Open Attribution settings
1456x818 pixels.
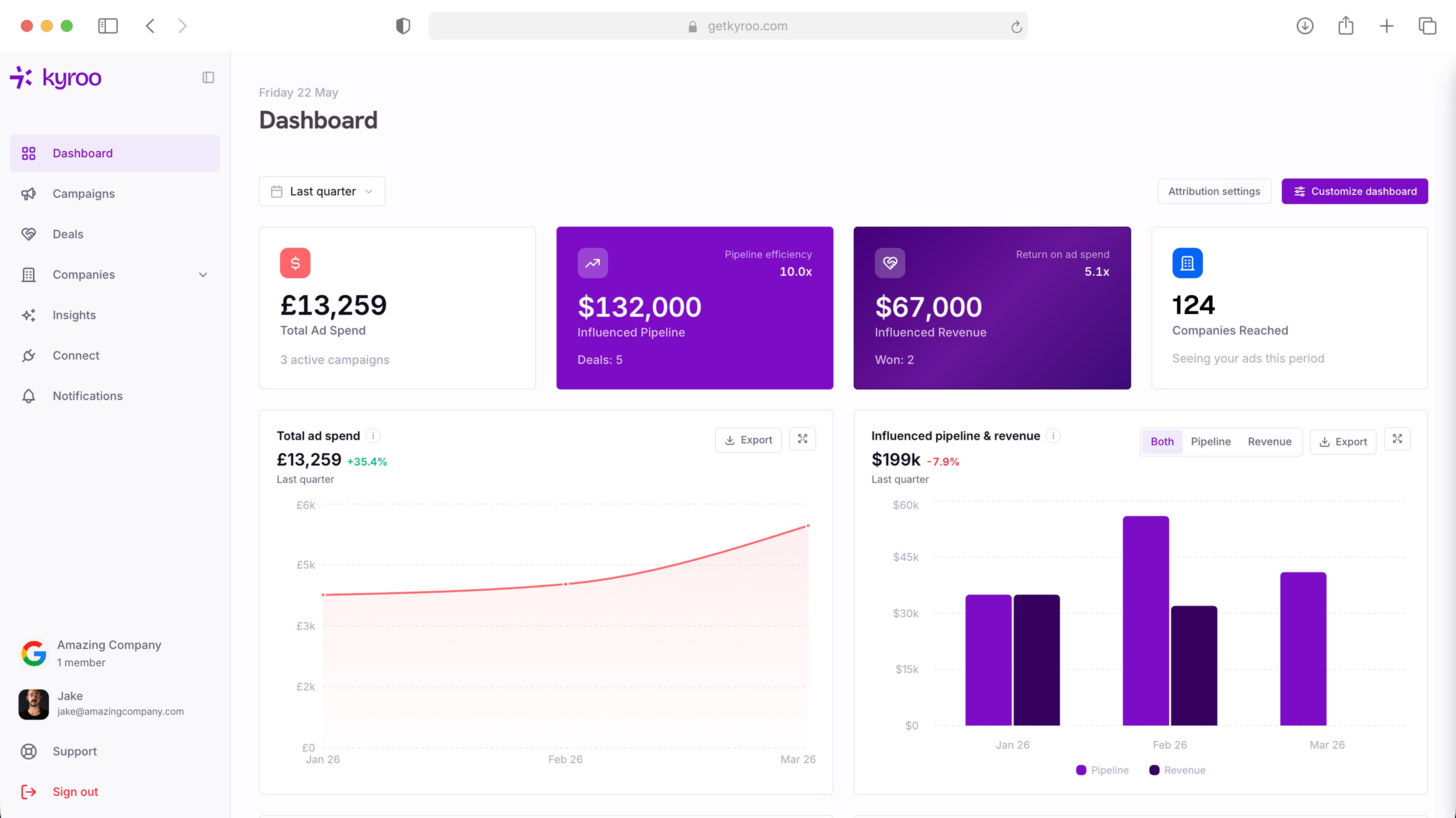tap(1214, 192)
